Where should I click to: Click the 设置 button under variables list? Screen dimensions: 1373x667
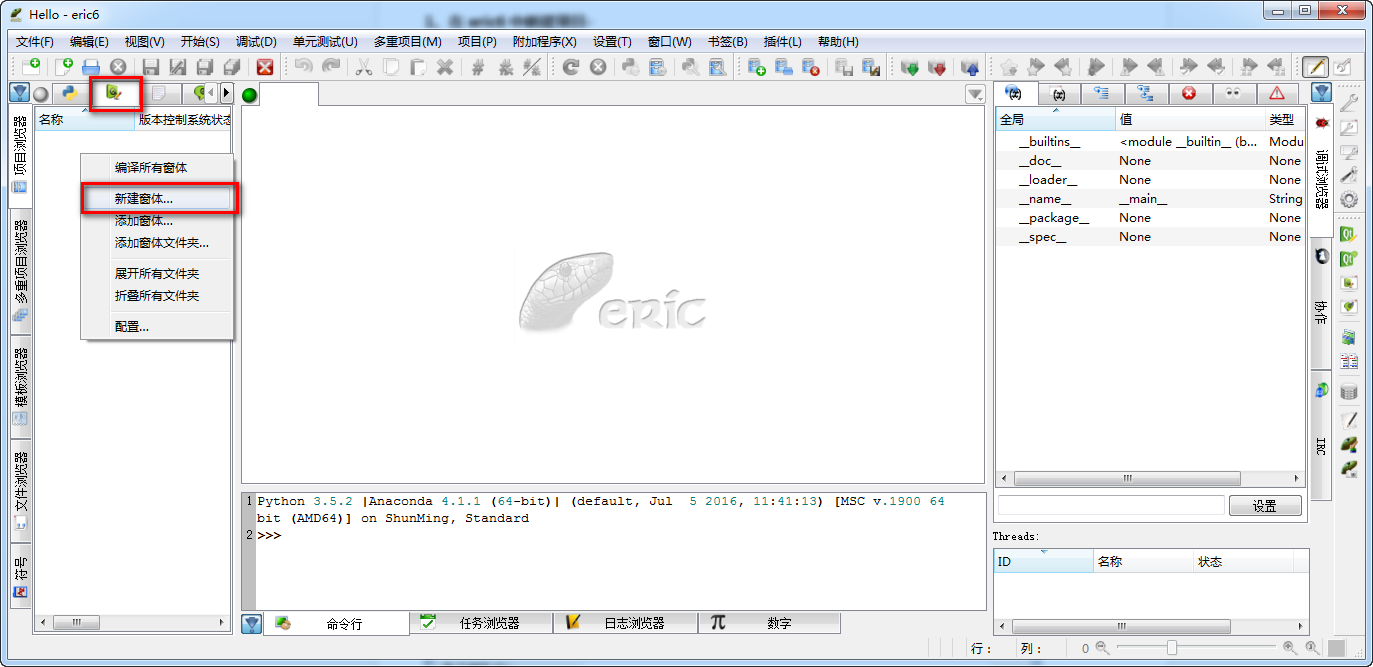click(x=1265, y=506)
